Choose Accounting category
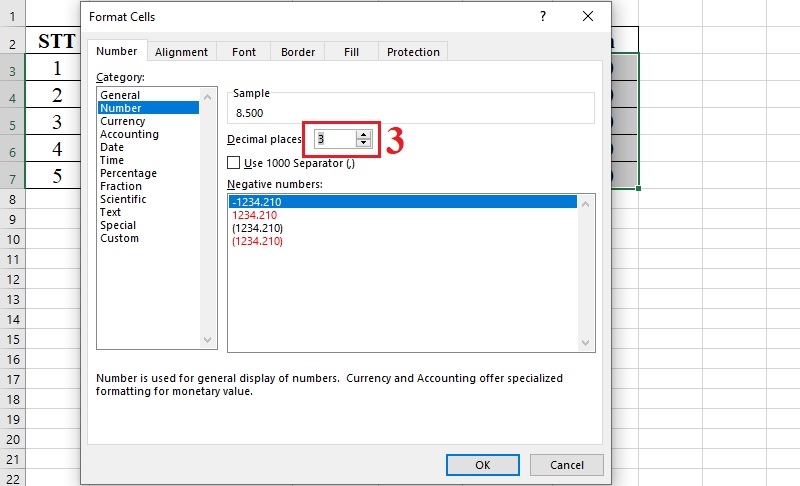Viewport: 800px width, 486px height. [148, 134]
